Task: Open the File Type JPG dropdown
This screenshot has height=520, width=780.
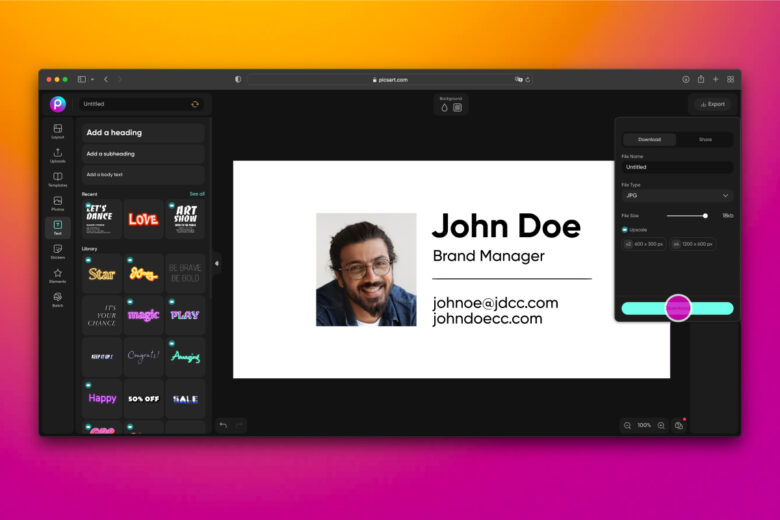Action: (678, 196)
